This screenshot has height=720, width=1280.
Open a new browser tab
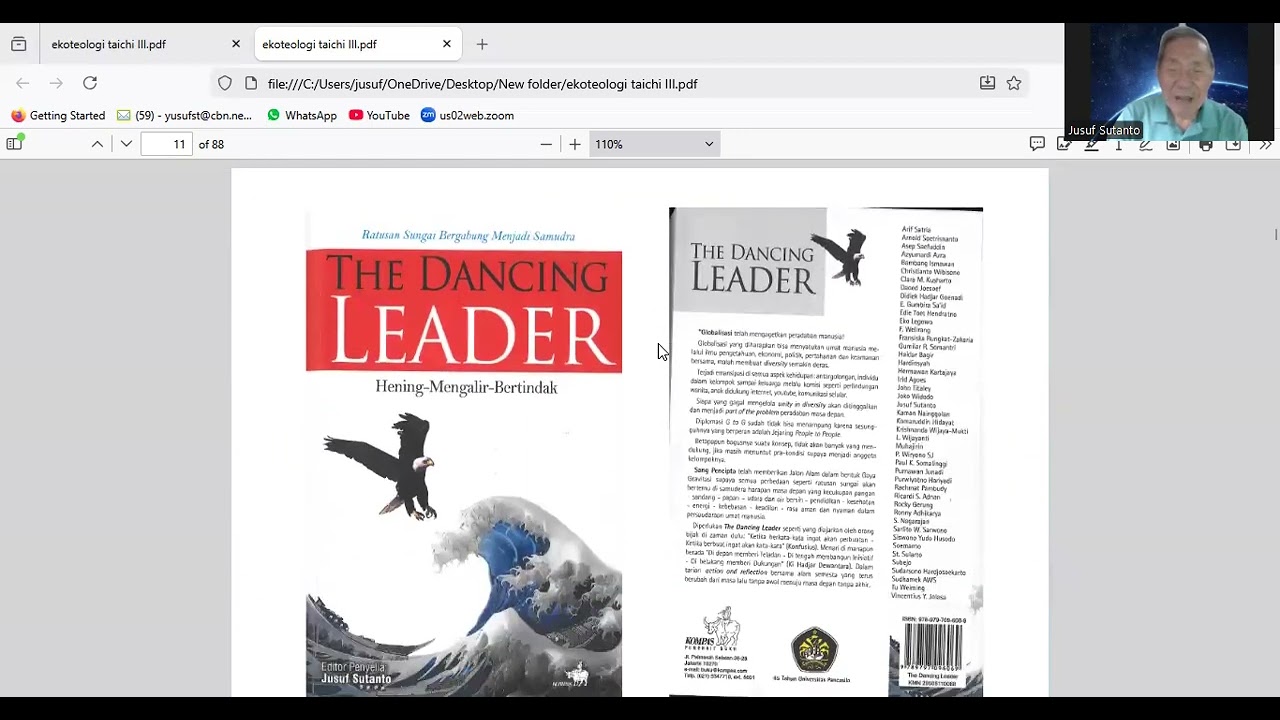(x=482, y=44)
